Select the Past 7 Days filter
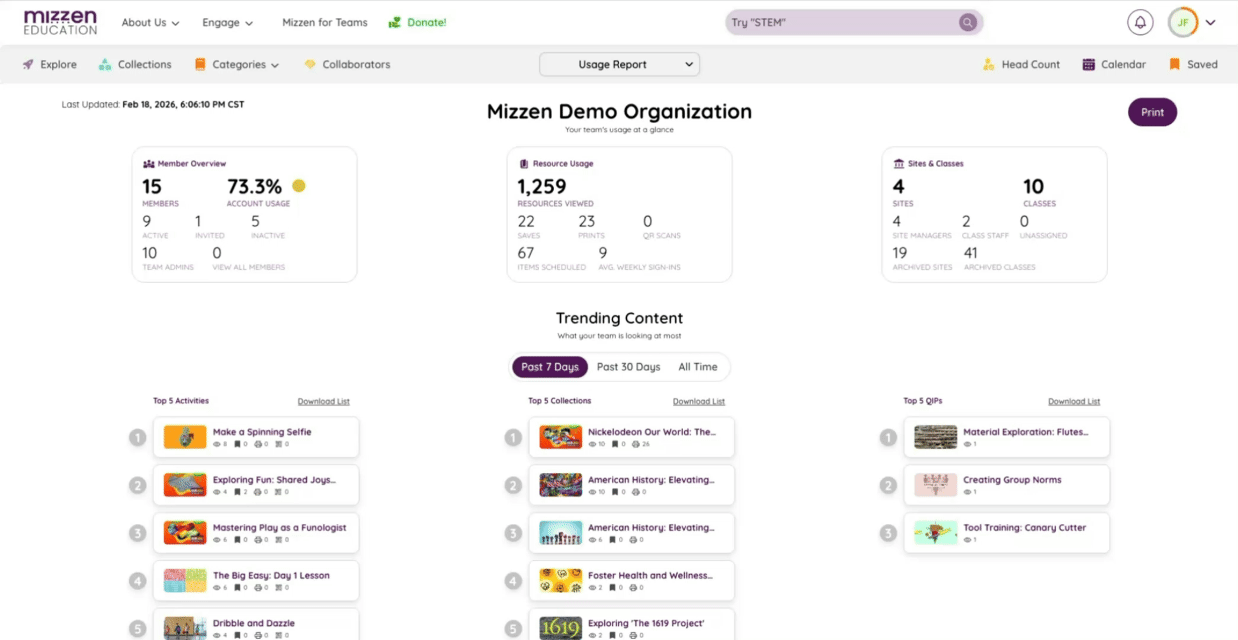 [550, 367]
